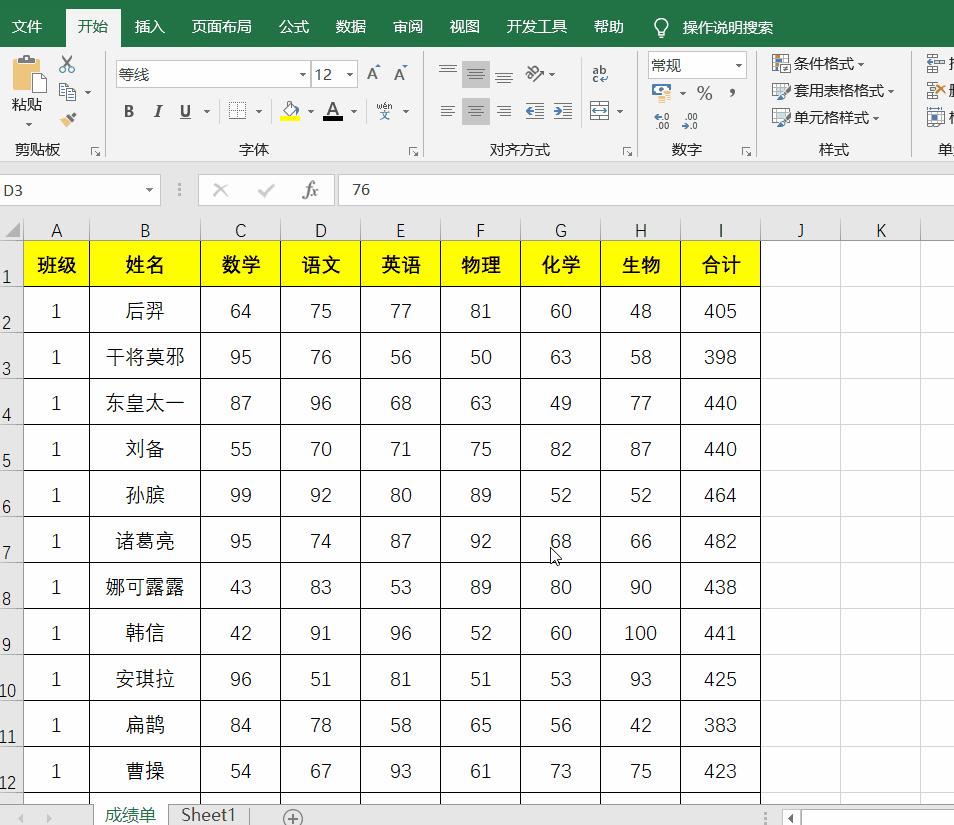
Task: Toggle bold formatting on cell D3
Action: [128, 111]
